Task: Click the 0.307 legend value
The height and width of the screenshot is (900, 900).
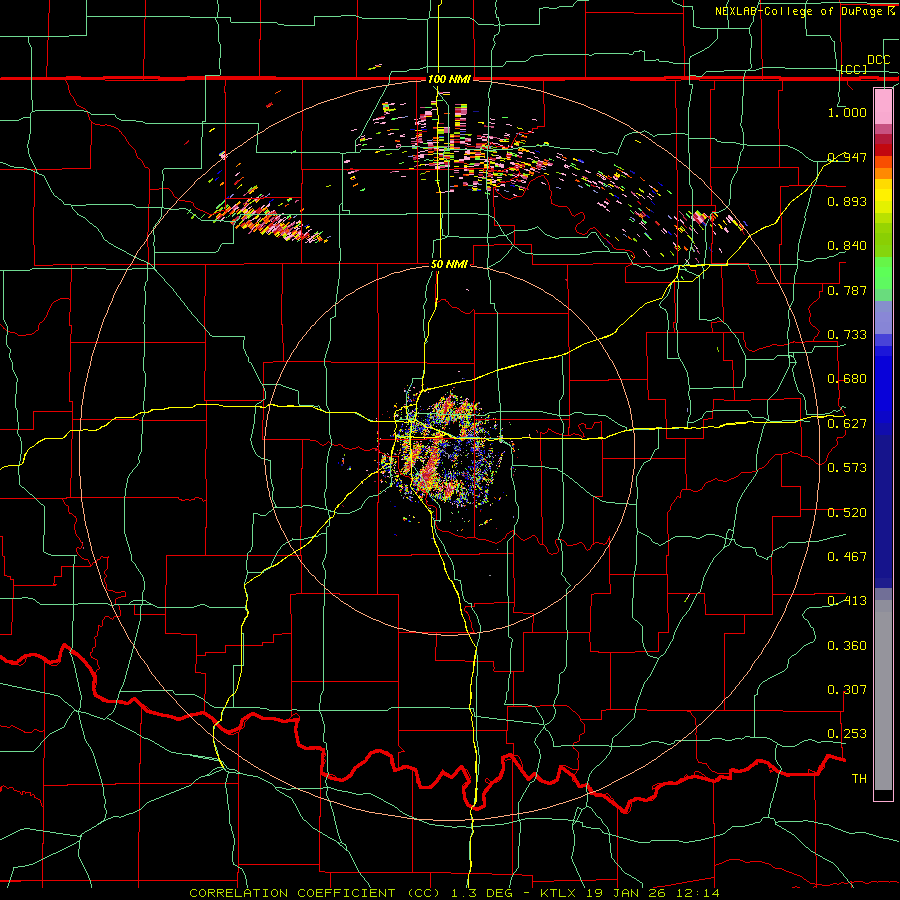Action: [x=847, y=690]
